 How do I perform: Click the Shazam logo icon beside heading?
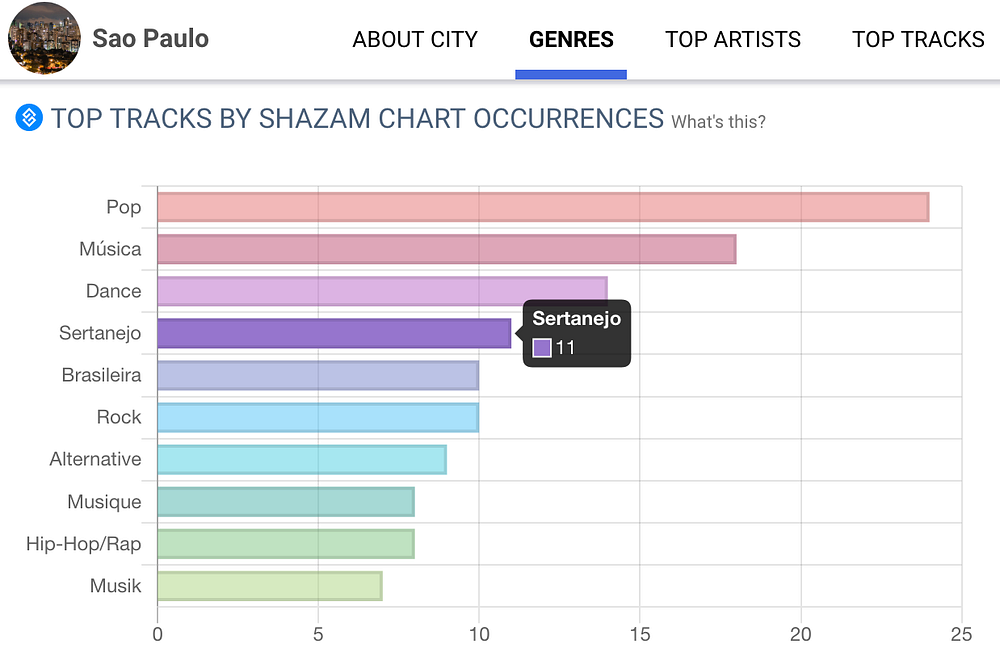(x=30, y=119)
